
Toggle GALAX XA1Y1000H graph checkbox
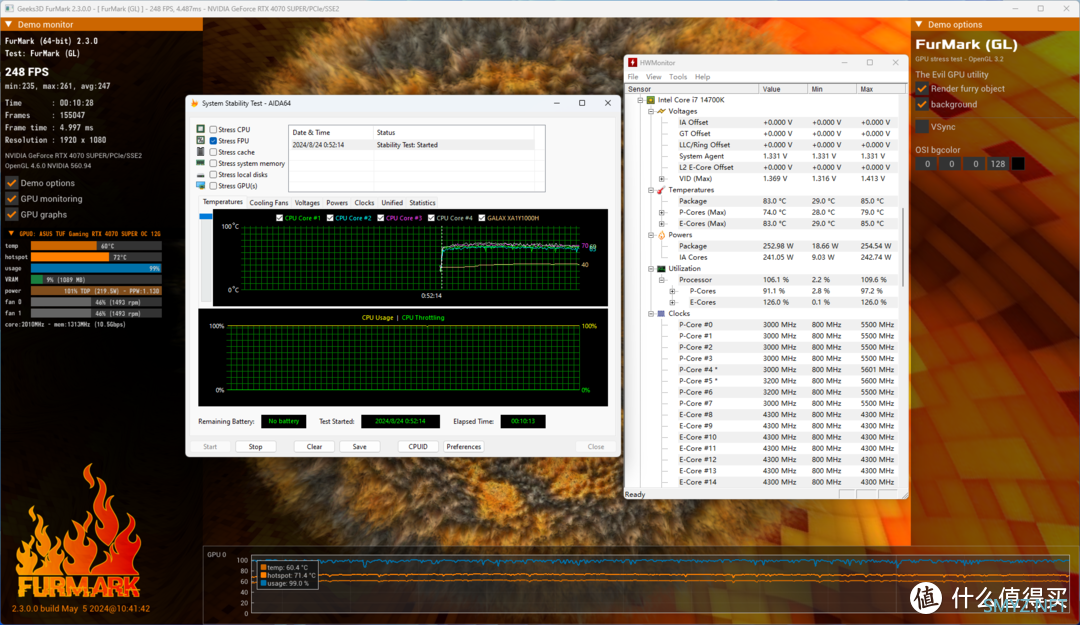481,218
